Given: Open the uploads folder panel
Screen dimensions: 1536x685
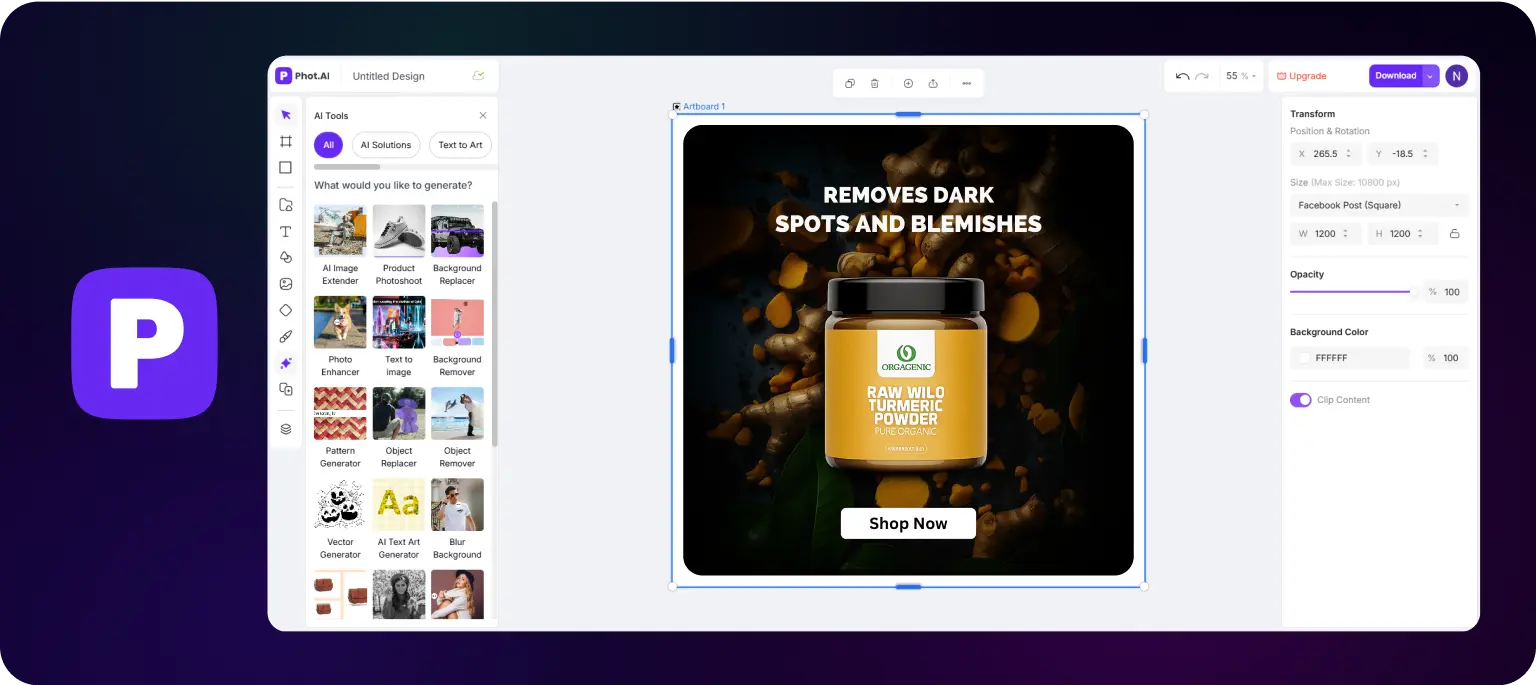Looking at the screenshot, I should (285, 205).
